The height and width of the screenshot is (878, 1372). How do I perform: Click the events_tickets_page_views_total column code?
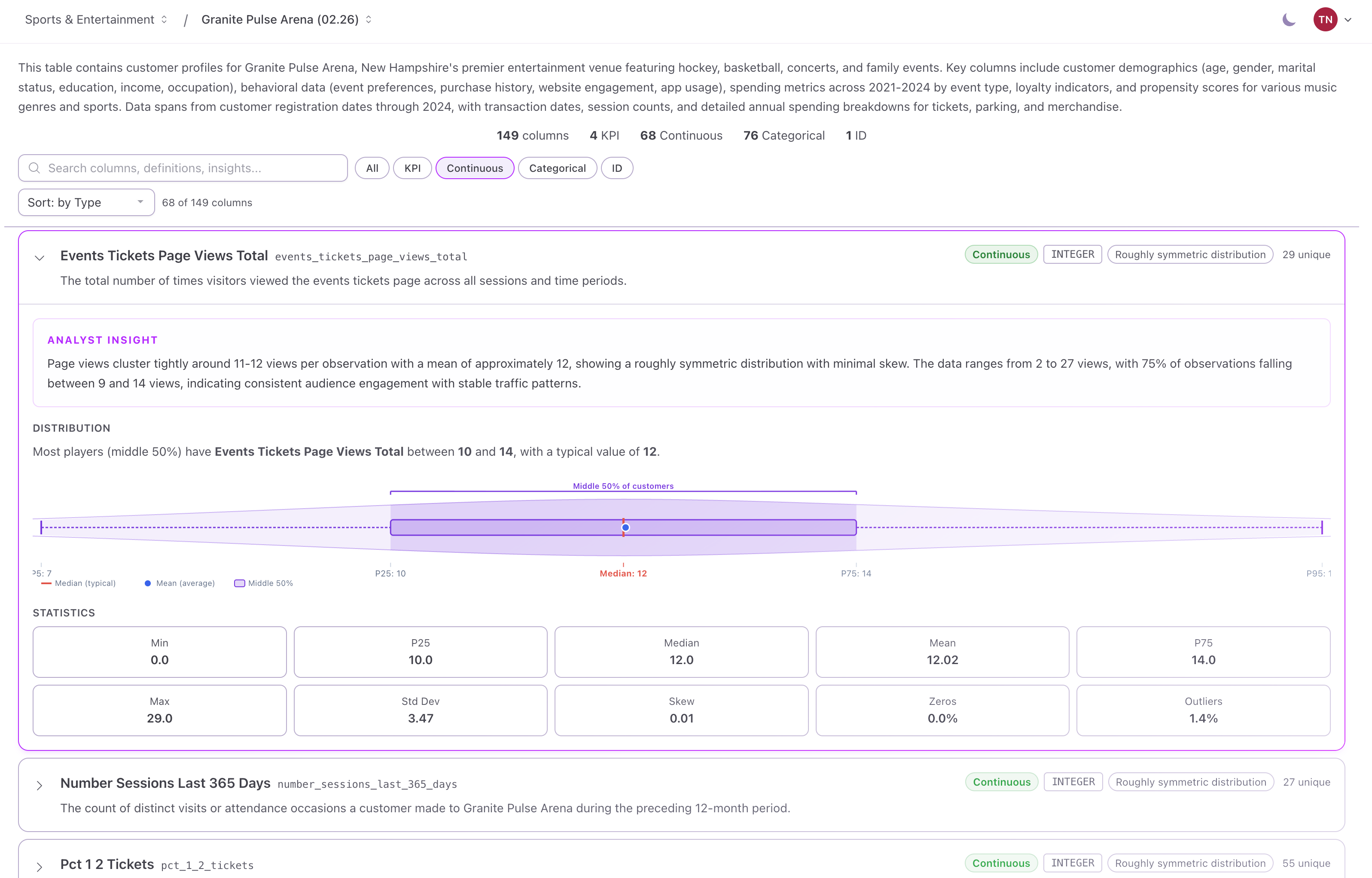(x=371, y=257)
